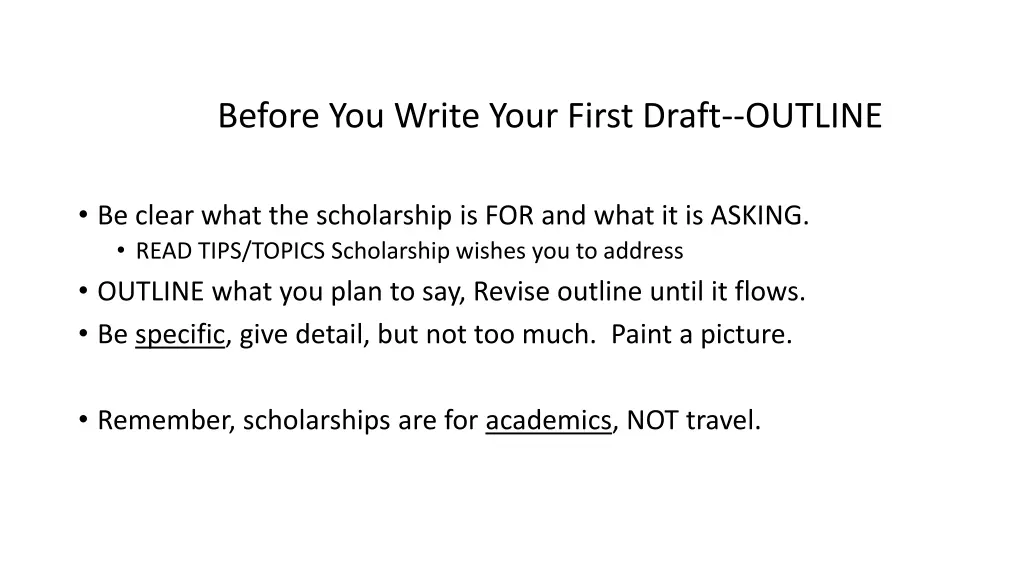Click "OUTLINE" at the start of second bullet

pyautogui.click(x=151, y=292)
